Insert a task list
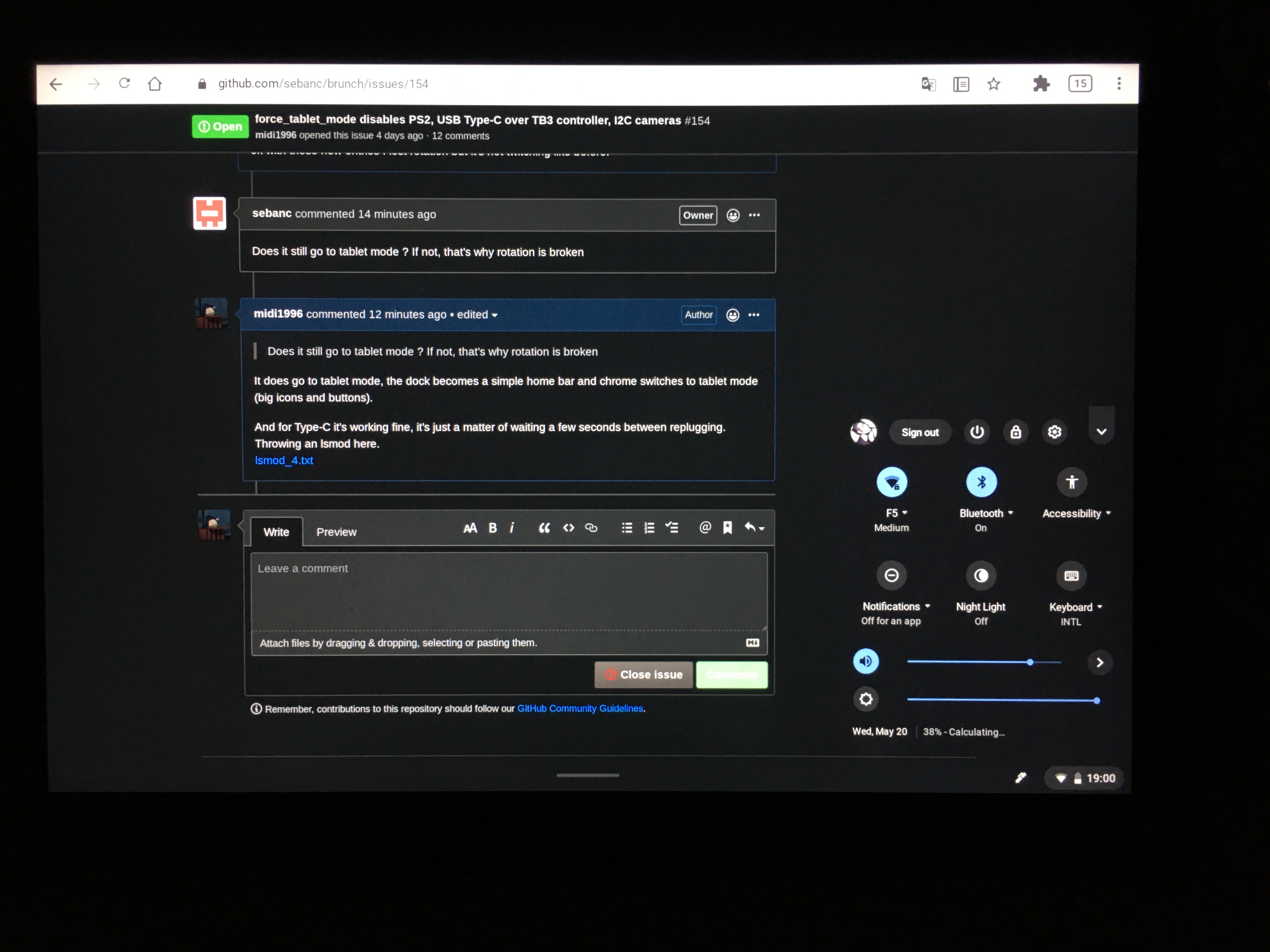The width and height of the screenshot is (1270, 952). pos(672,528)
